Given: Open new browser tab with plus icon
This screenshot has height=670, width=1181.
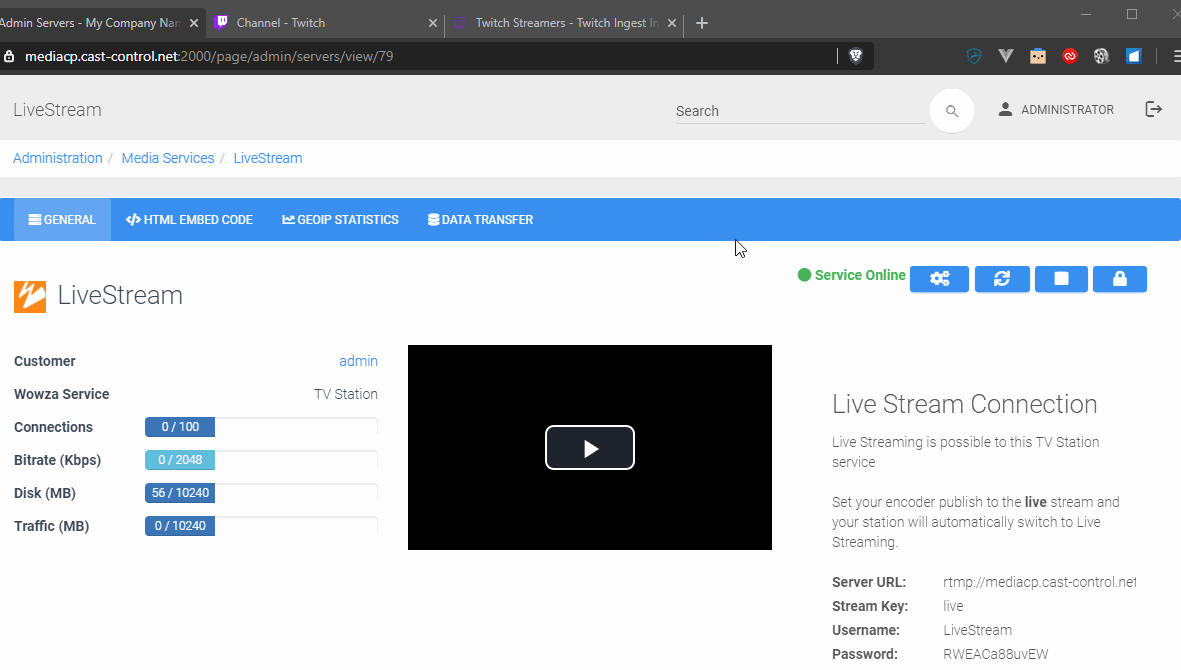Looking at the screenshot, I should pyautogui.click(x=702, y=23).
